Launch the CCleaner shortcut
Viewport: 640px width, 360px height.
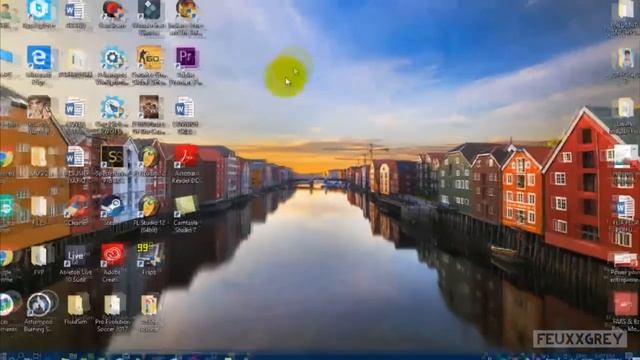click(76, 207)
